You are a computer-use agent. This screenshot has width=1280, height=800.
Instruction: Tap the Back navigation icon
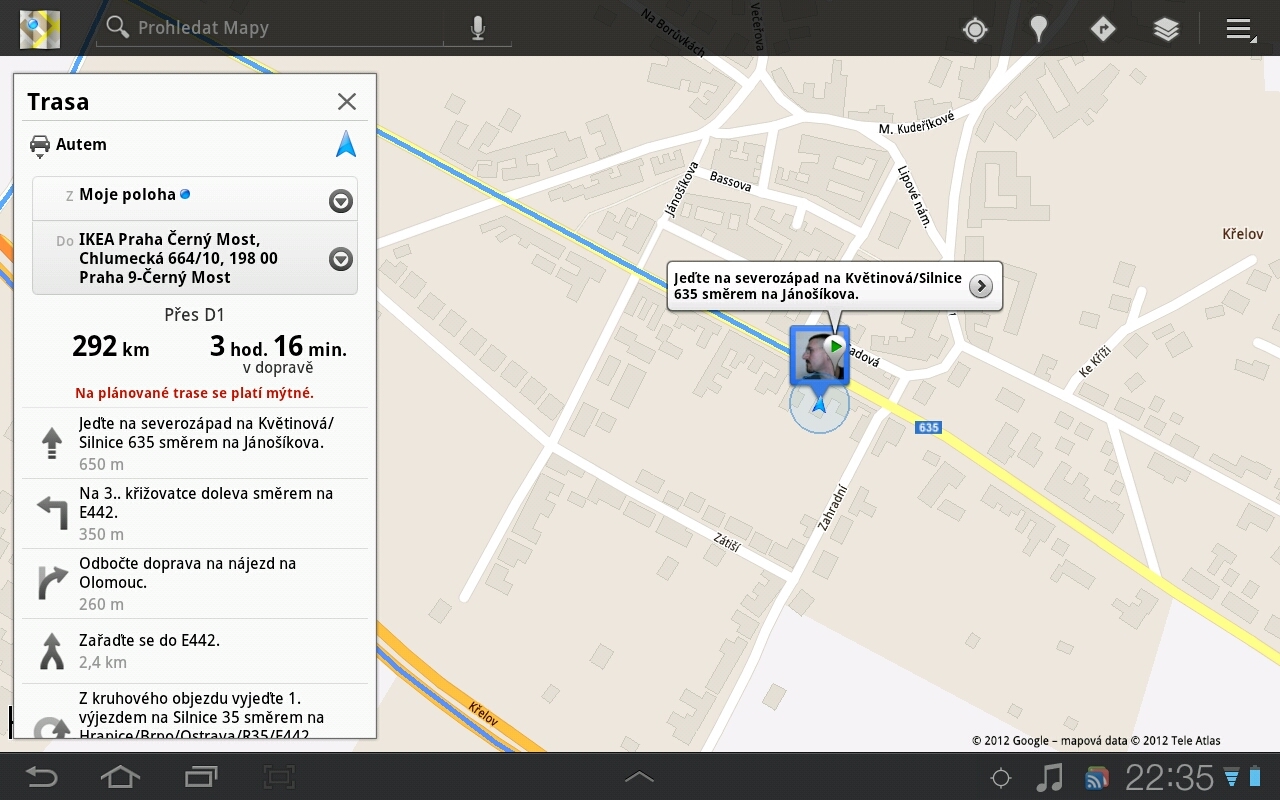coord(40,776)
